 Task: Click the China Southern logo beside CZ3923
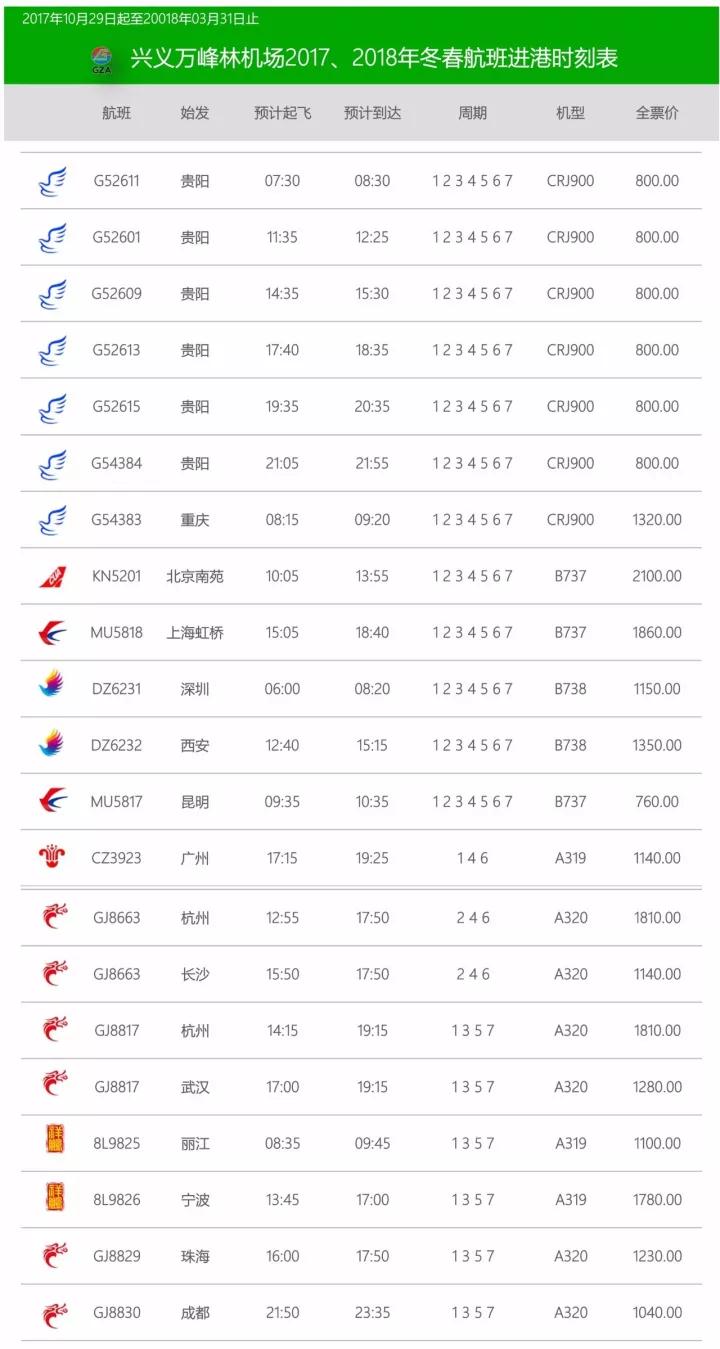(52, 858)
